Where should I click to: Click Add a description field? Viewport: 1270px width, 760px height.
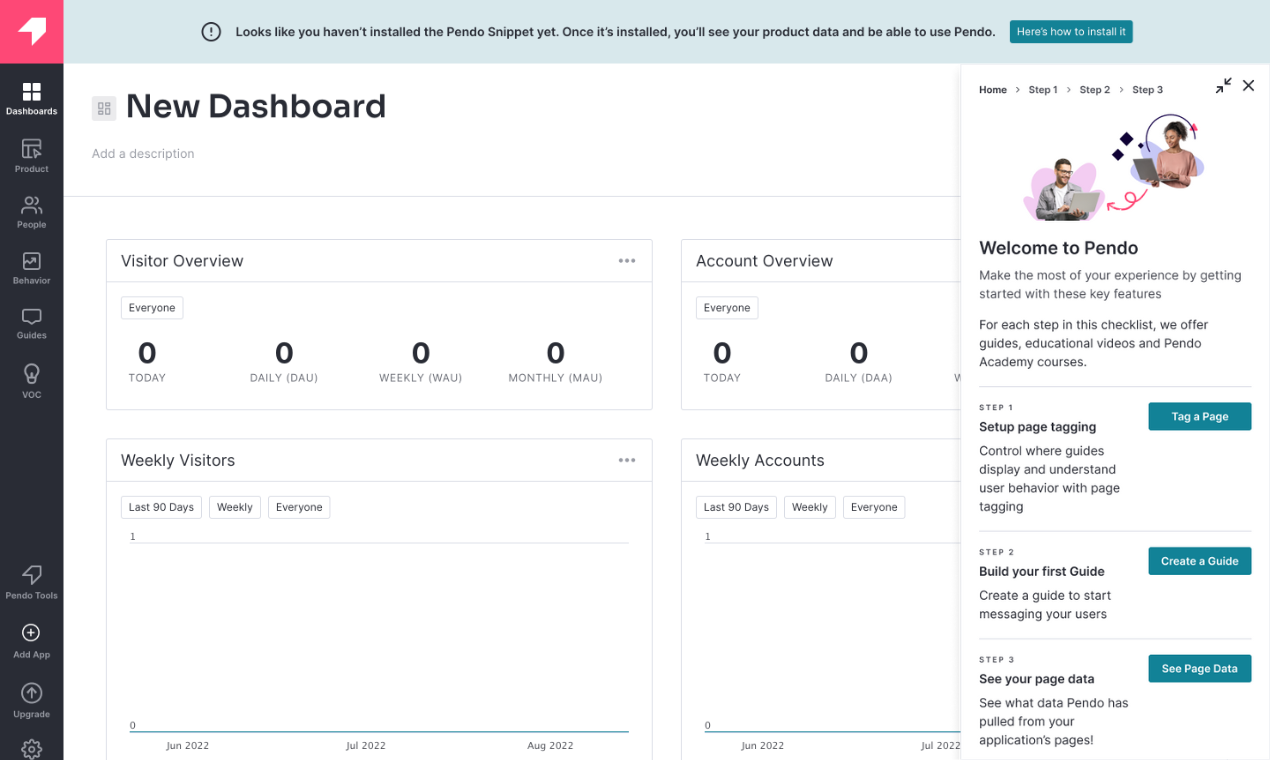[143, 154]
